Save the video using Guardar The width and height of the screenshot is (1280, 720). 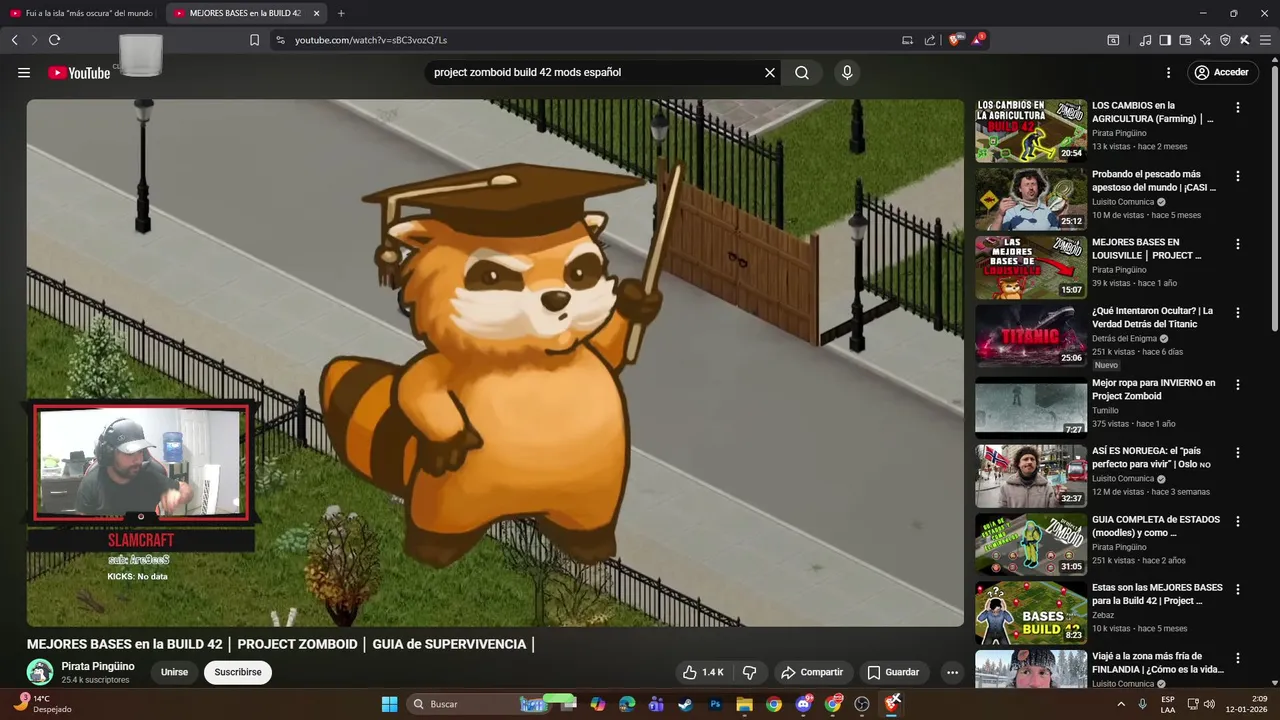(x=893, y=673)
